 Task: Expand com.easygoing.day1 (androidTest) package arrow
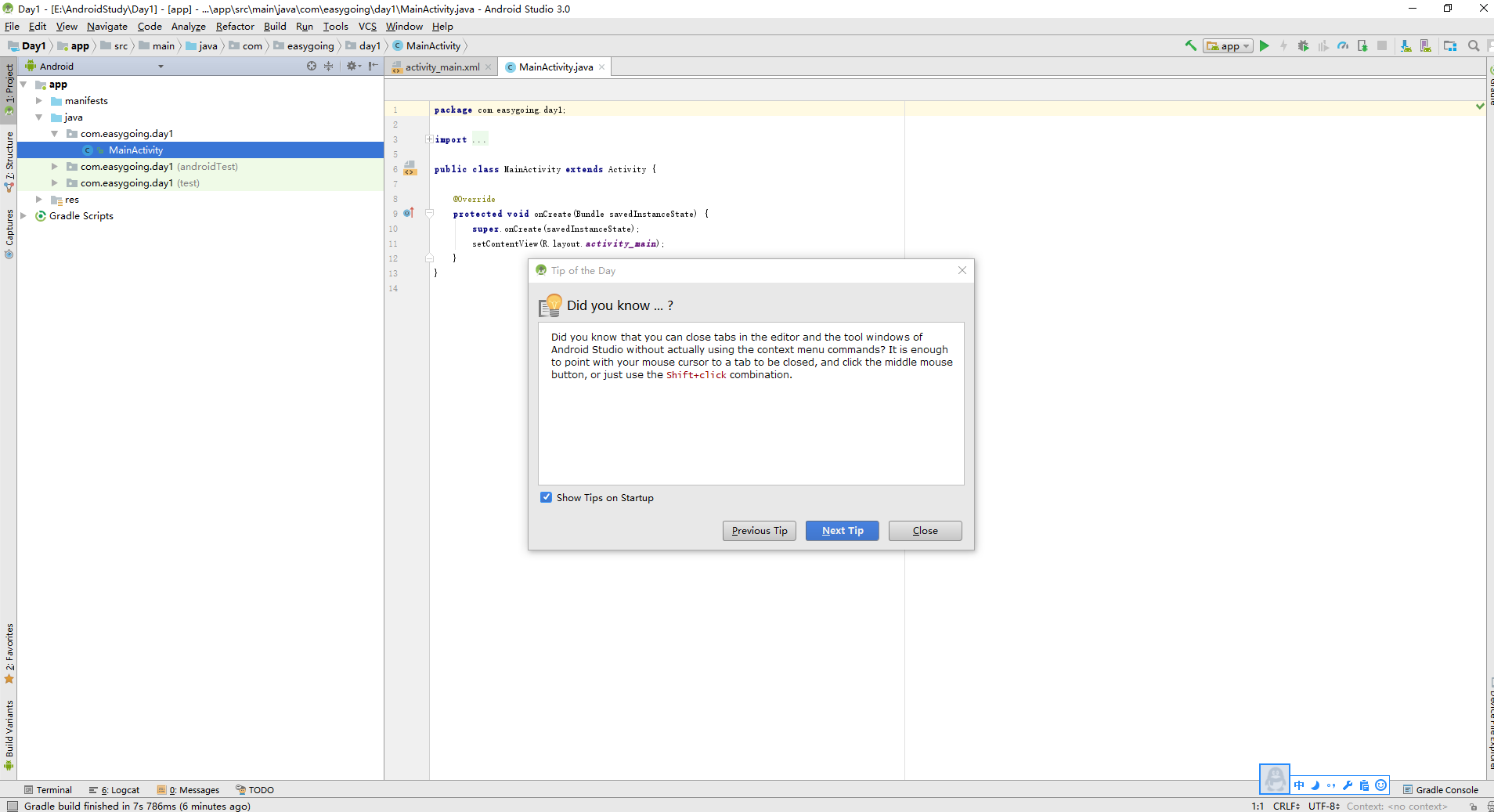pos(54,166)
